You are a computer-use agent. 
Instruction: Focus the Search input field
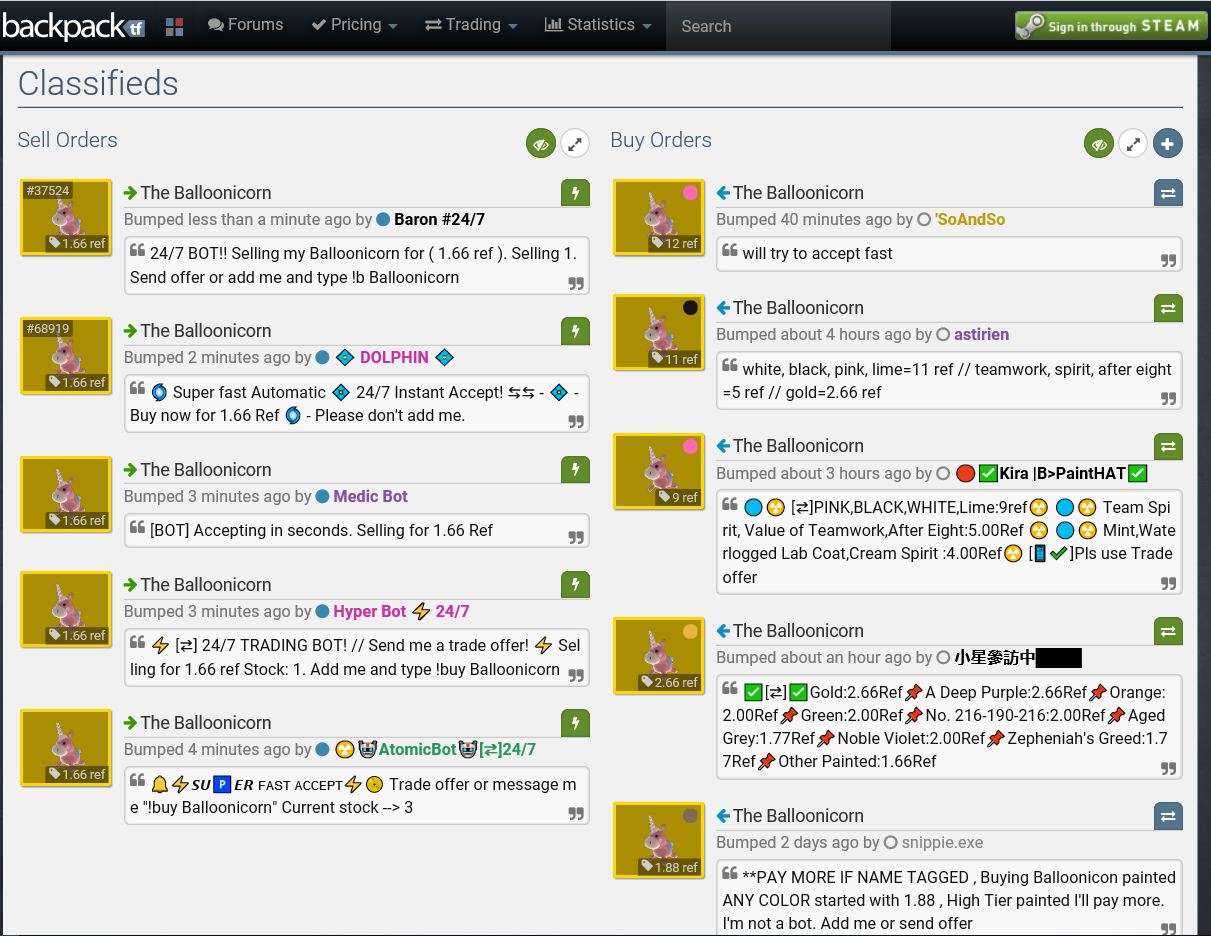[x=778, y=26]
